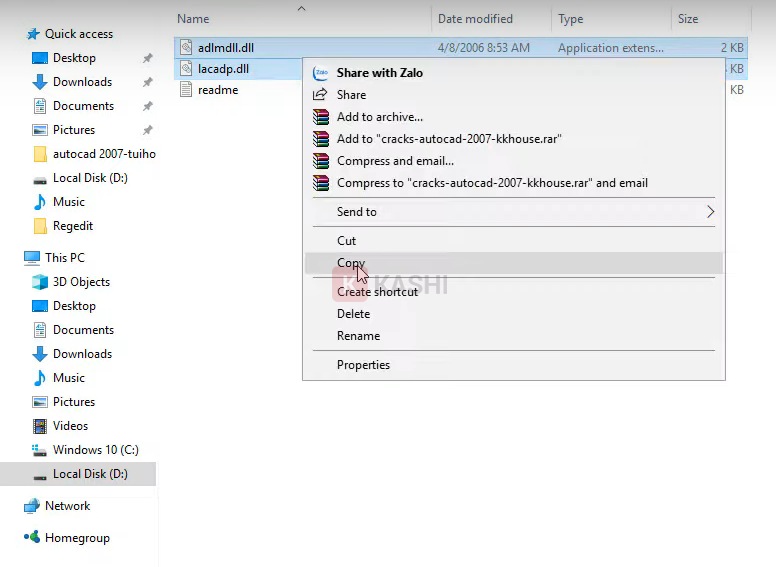Open Desktop under This PC
The width and height of the screenshot is (776, 567).
click(74, 306)
